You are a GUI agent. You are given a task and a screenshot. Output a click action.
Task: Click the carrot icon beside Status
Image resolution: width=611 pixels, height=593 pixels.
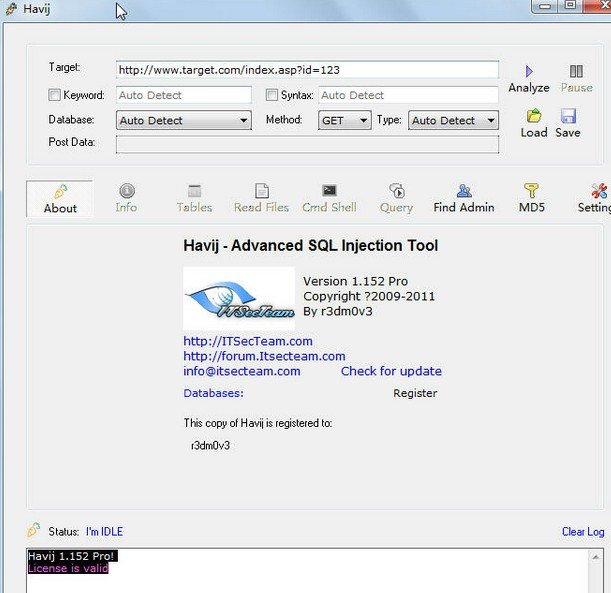click(34, 530)
